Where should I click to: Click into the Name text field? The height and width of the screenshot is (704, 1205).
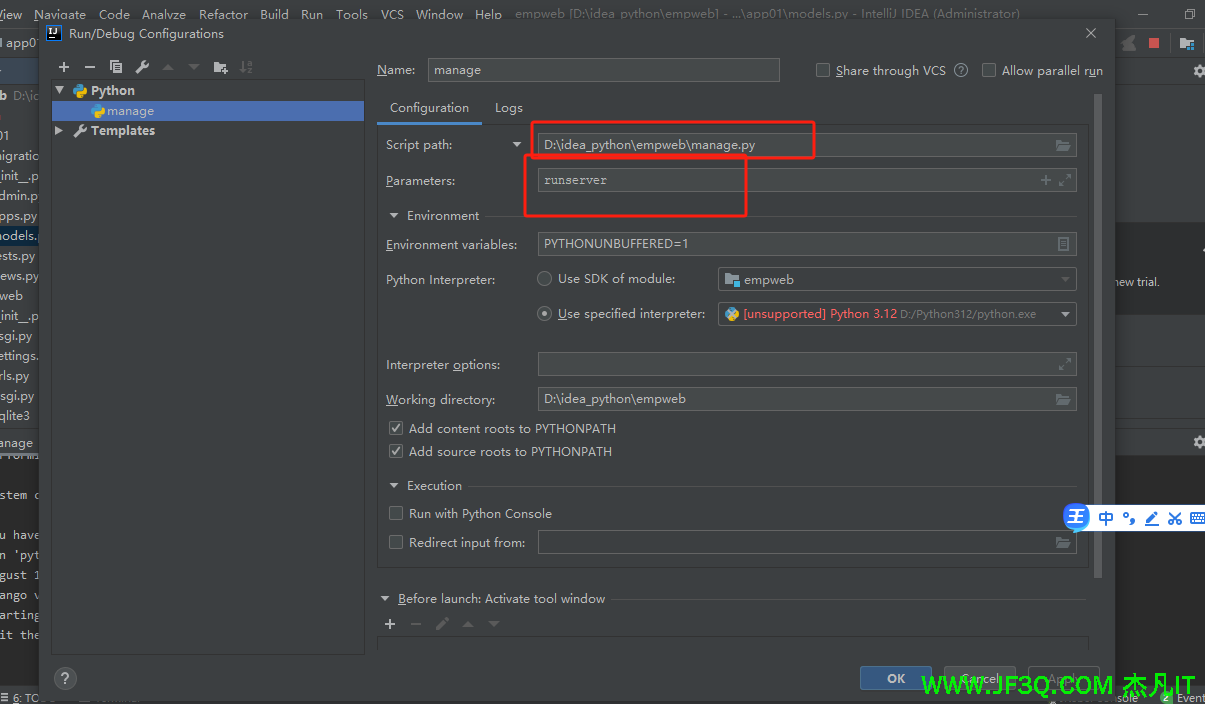603,70
